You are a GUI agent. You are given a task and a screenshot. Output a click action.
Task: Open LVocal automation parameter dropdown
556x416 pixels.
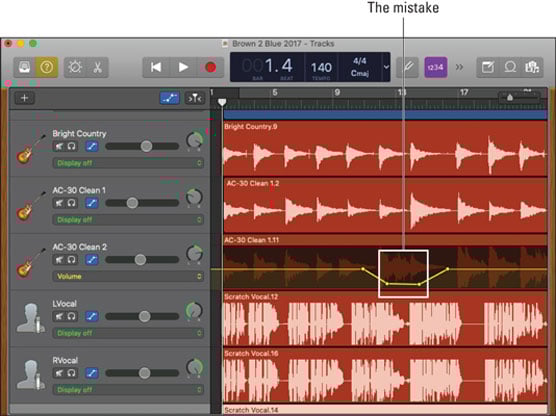(x=128, y=333)
